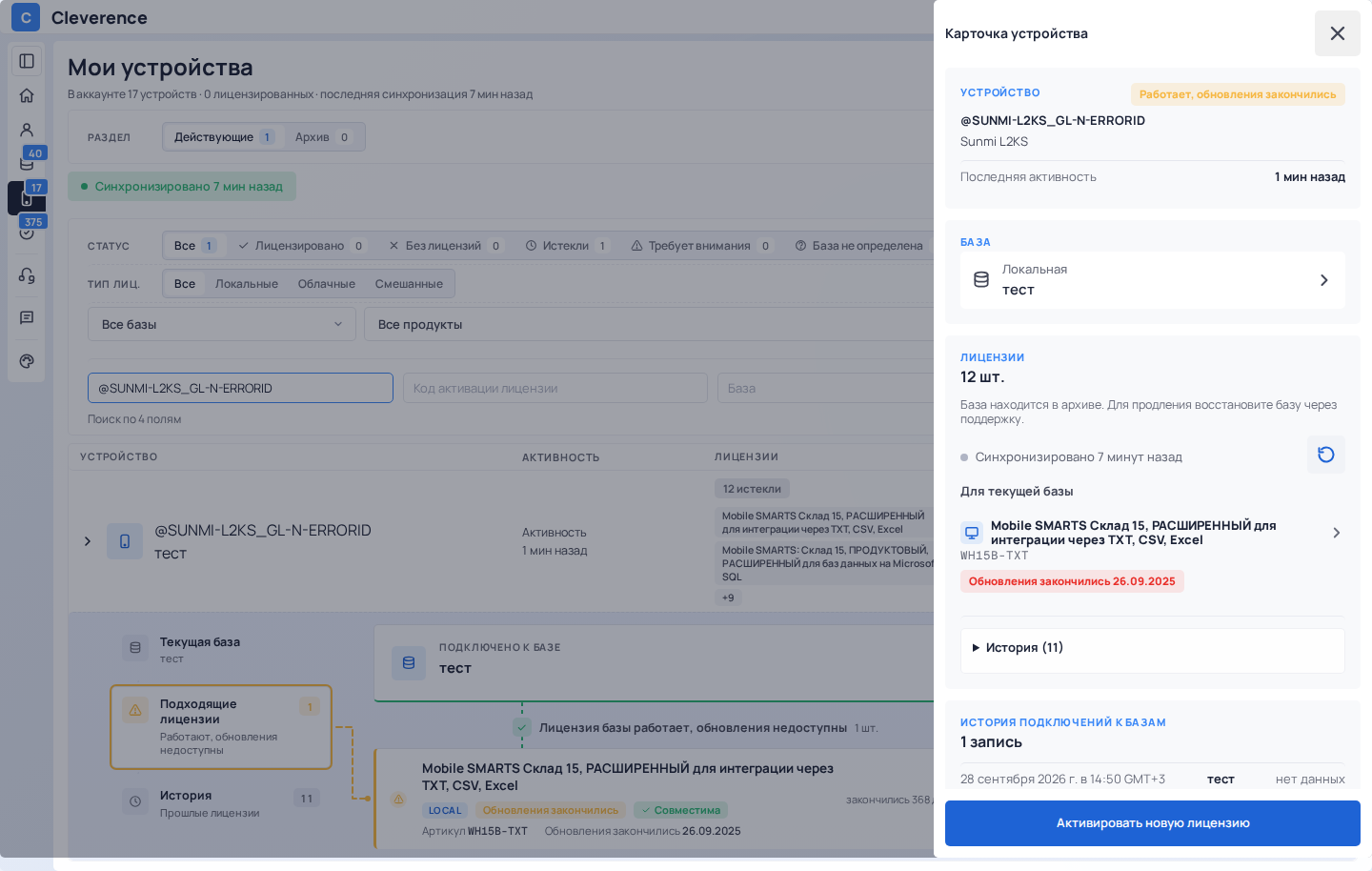Click Активировать новую лицензию button
The height and width of the screenshot is (871, 1372).
(x=1152, y=823)
